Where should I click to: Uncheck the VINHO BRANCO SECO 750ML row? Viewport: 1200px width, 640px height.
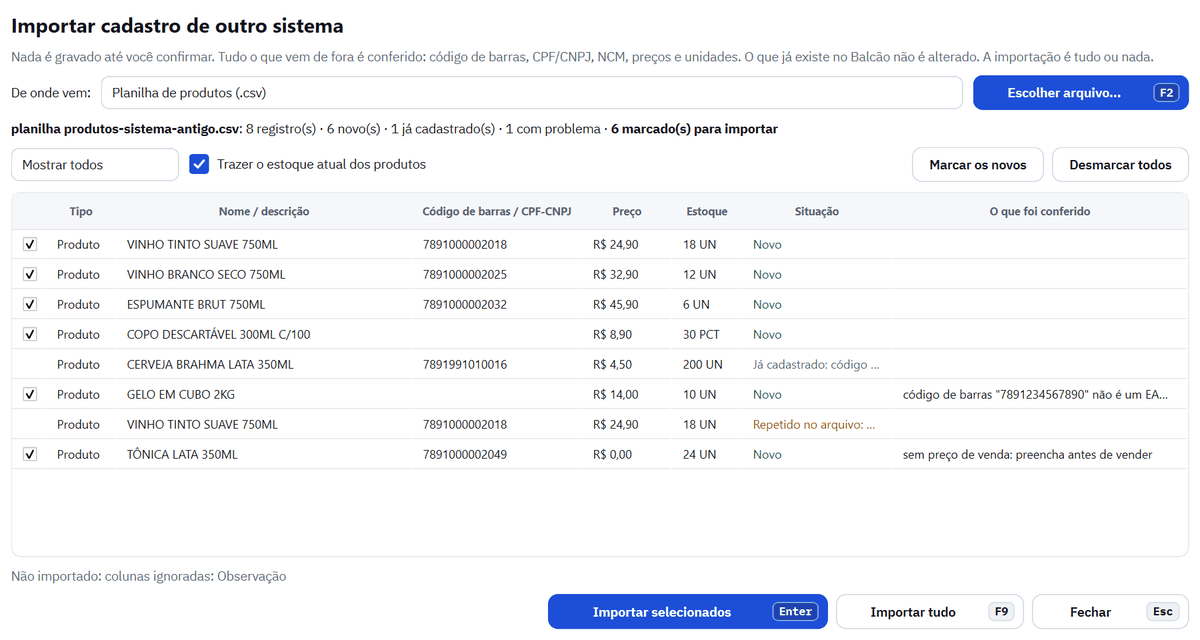(30, 274)
